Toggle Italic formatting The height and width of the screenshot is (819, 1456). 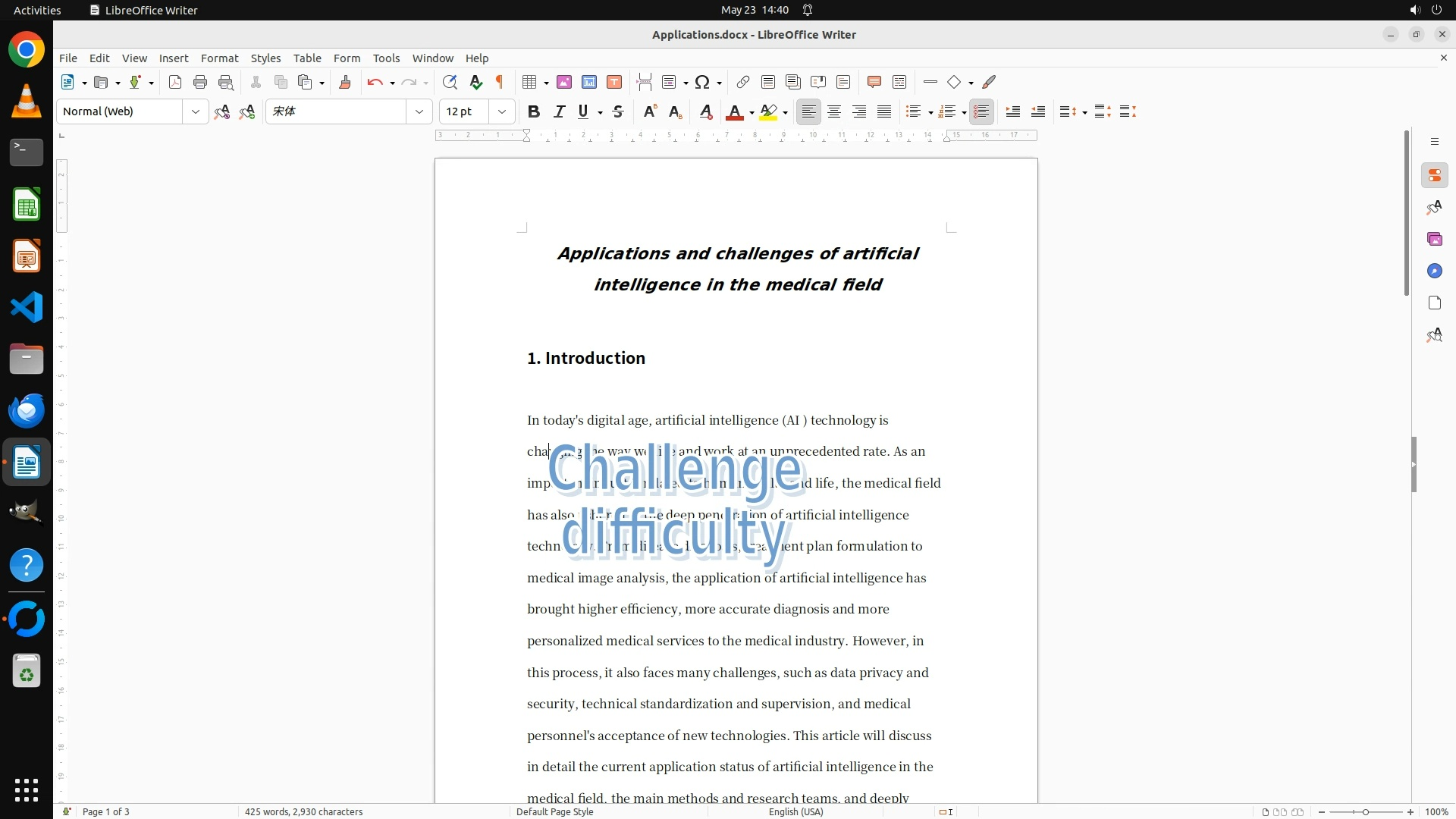tap(559, 112)
